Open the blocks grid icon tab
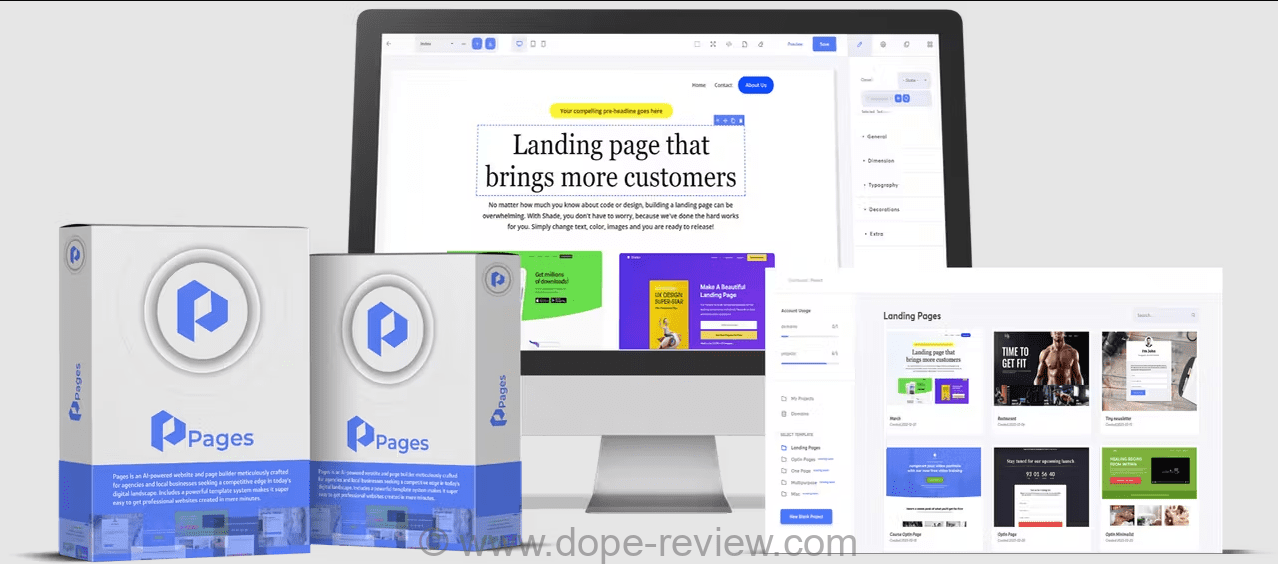Viewport: 1278px width, 564px height. point(930,44)
